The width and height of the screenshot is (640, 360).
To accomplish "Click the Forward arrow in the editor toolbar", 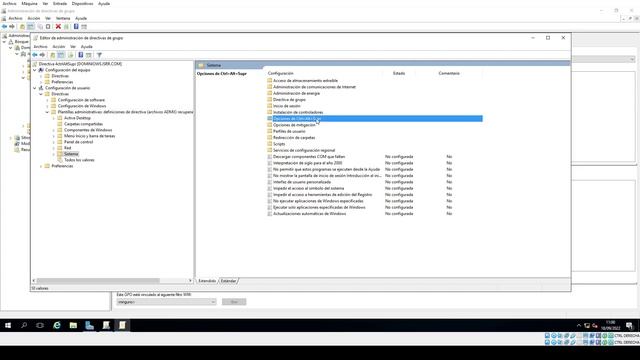I will (42, 55).
